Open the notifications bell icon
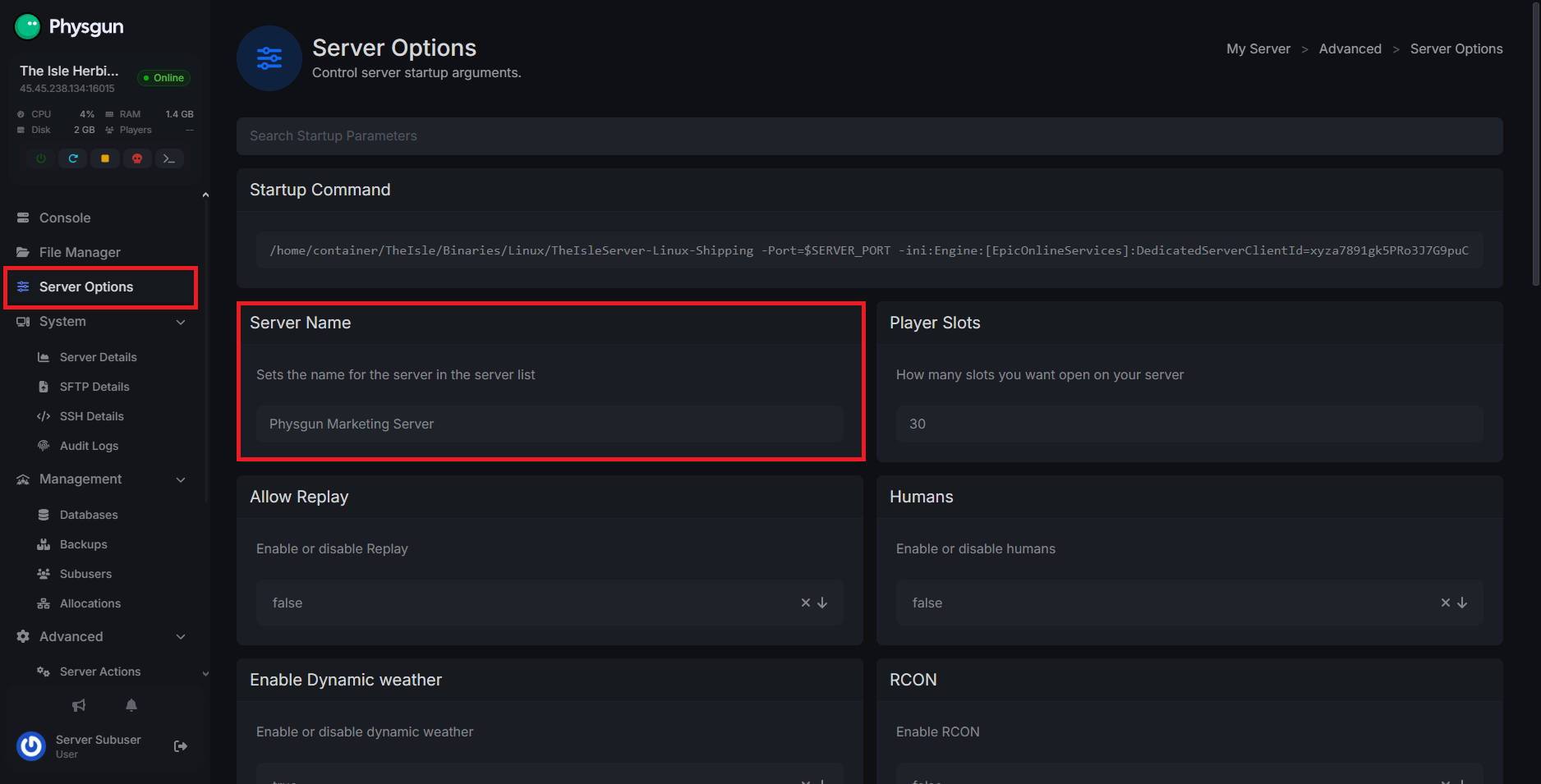Screen dimensions: 1541x784 pos(131,705)
